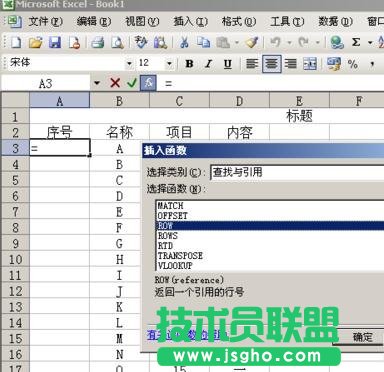Confirm entry with green checkmark
Image resolution: width=384 pixels, height=372 pixels.
132,83
